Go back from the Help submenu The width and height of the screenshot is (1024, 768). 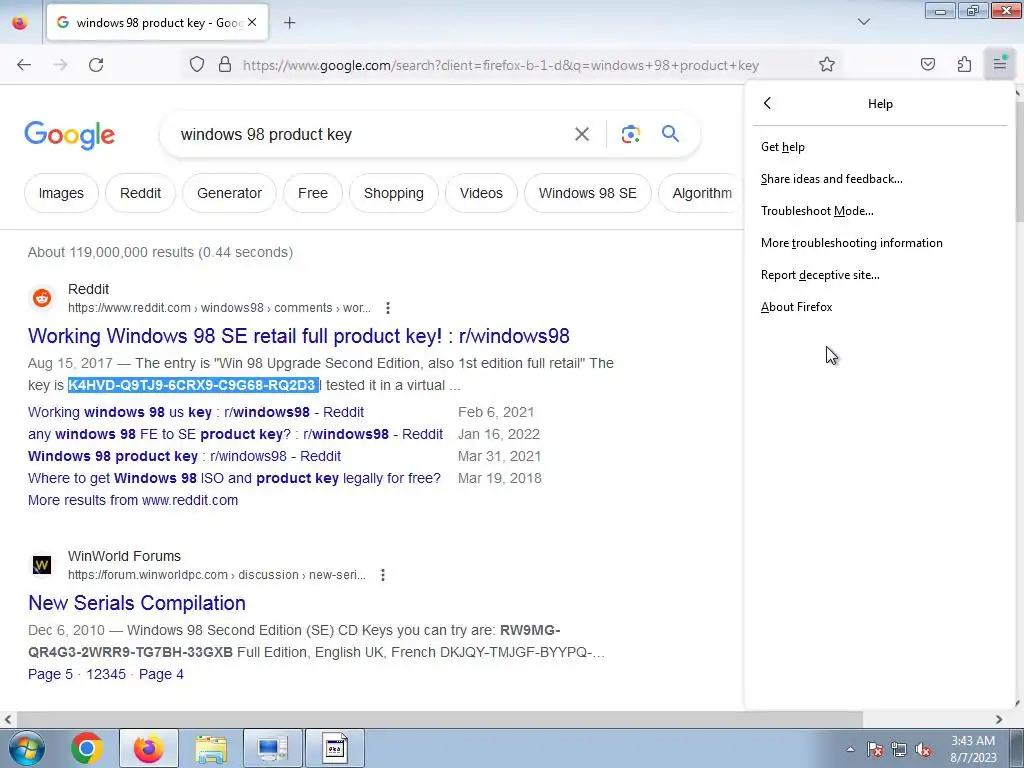tap(767, 103)
